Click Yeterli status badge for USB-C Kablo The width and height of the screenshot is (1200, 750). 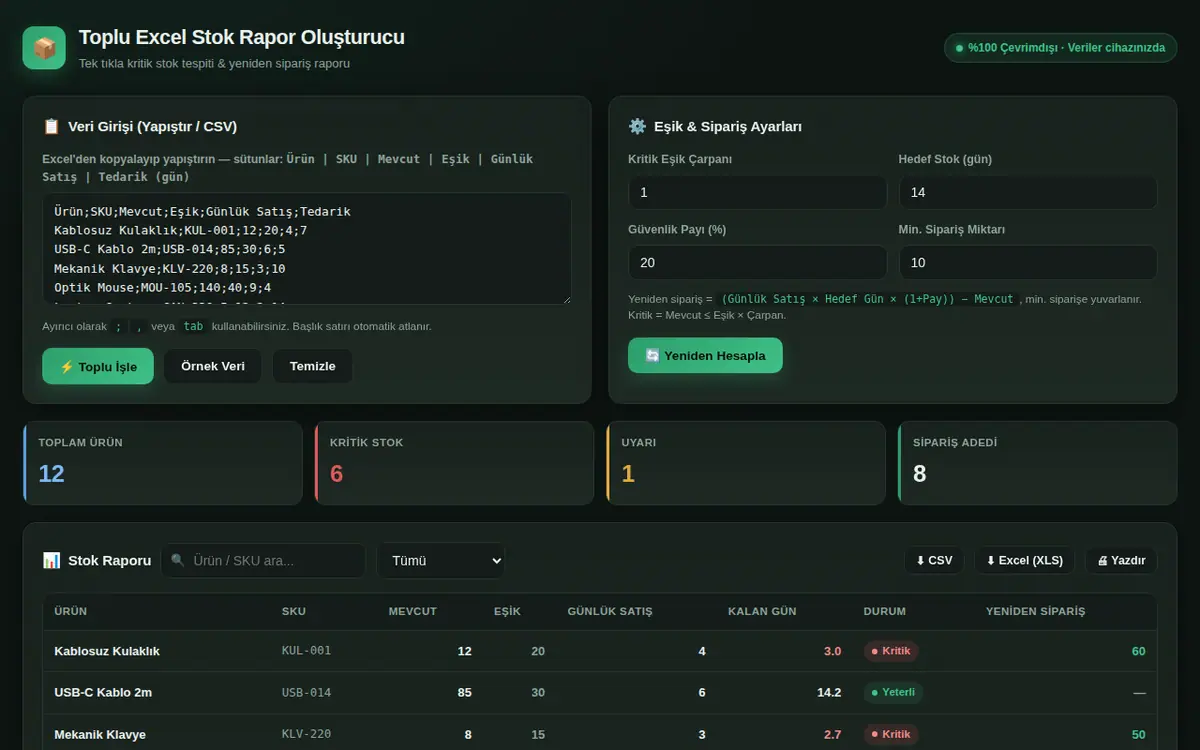pyautogui.click(x=895, y=692)
